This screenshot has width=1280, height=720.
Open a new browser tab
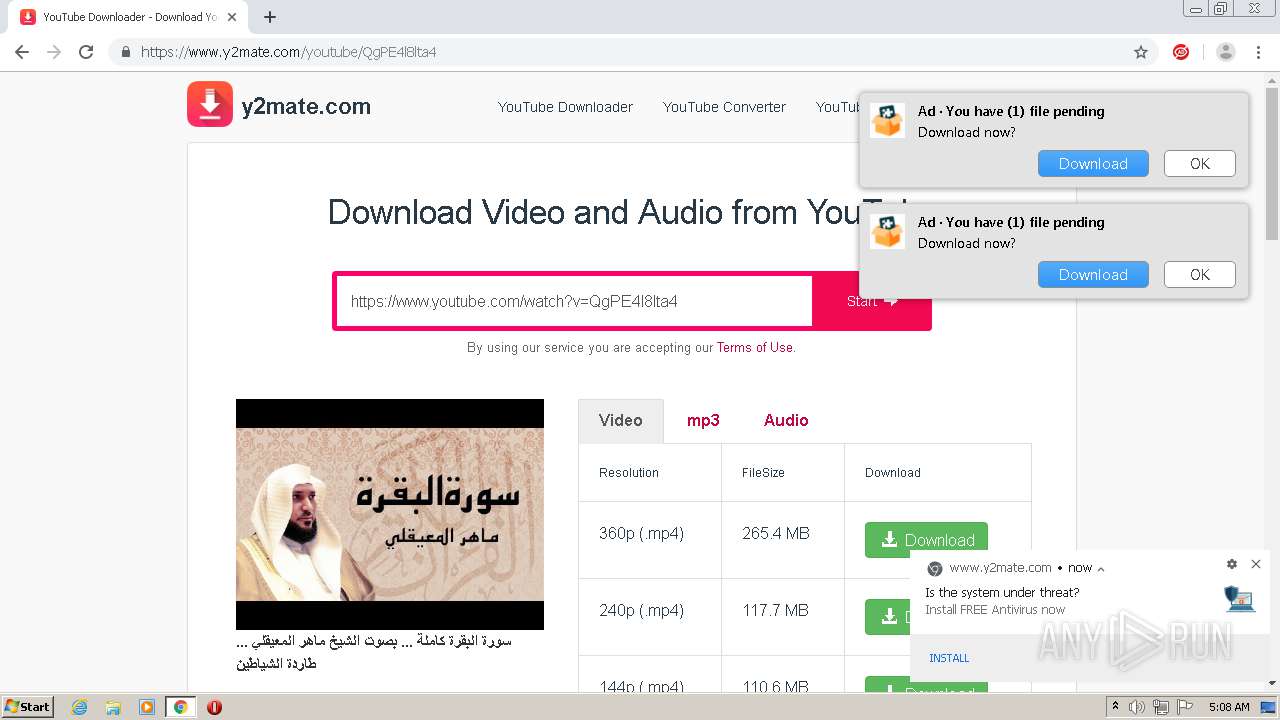pyautogui.click(x=269, y=17)
